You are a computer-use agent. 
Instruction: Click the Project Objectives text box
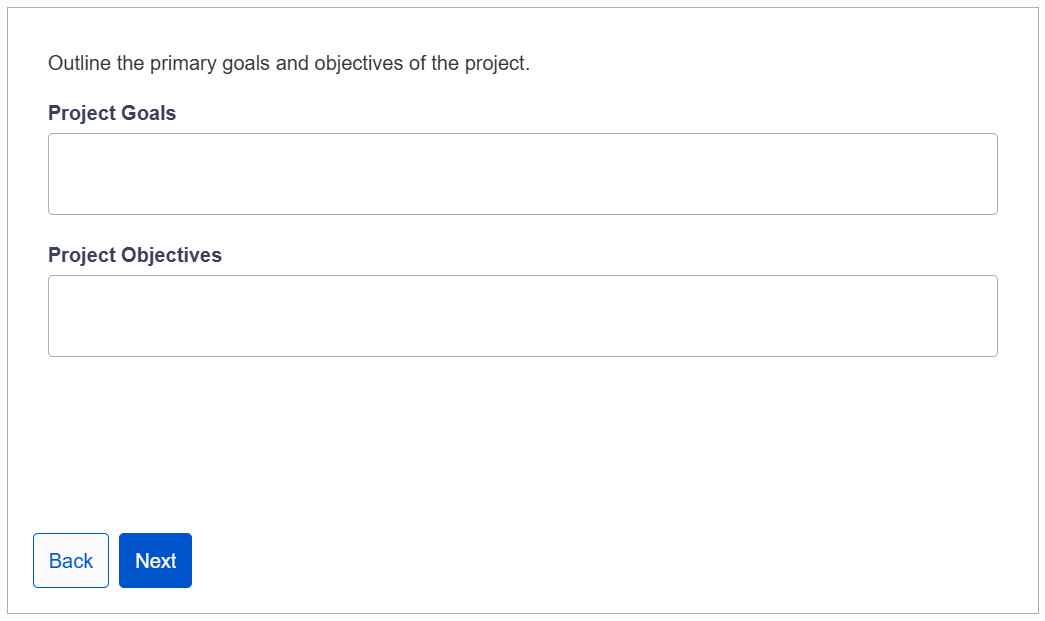coord(522,316)
